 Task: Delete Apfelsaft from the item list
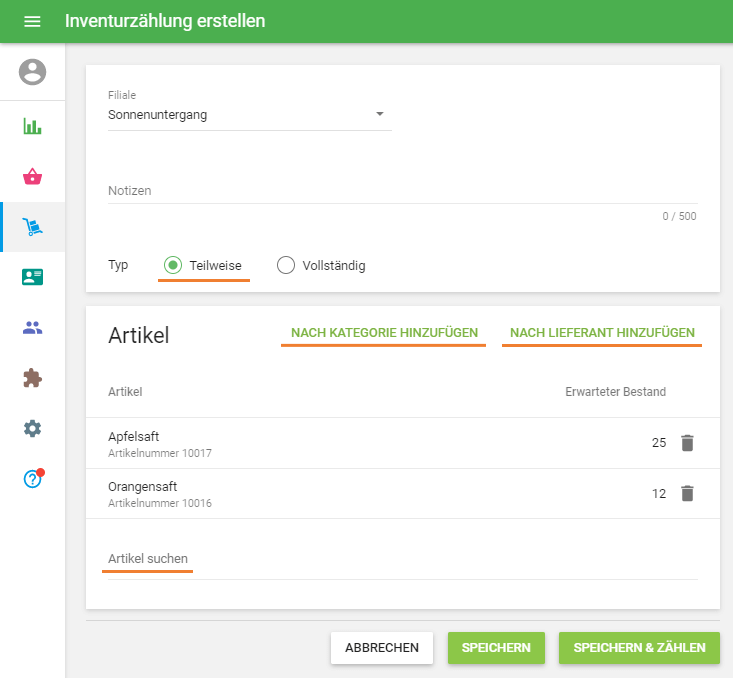(x=687, y=443)
